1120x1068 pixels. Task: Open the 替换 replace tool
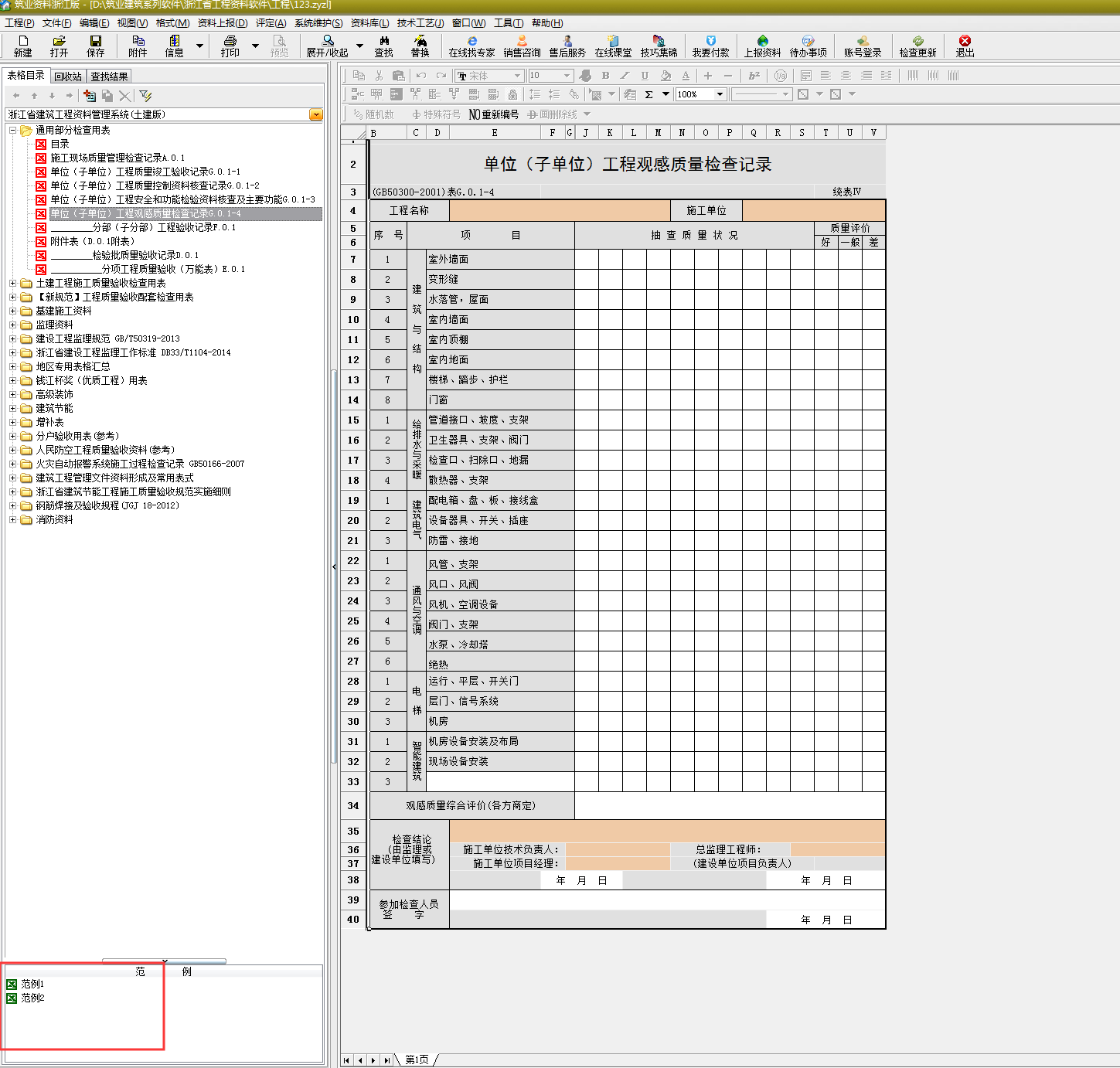tap(420, 46)
